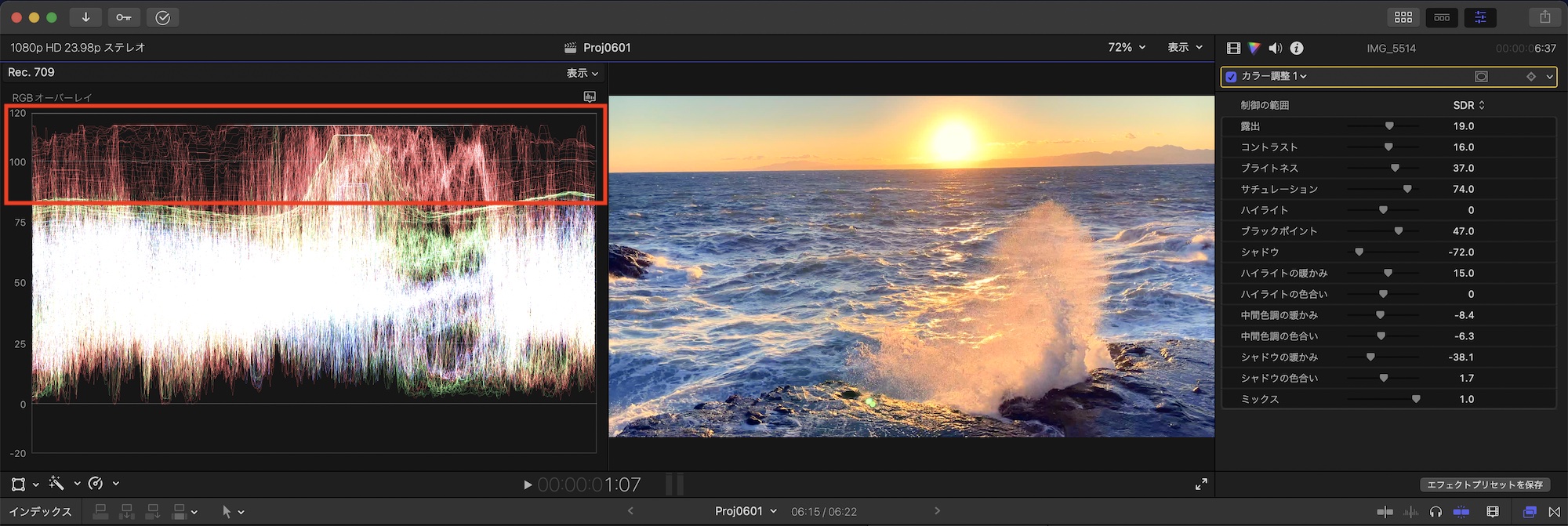Click the import media arrow icon

pyautogui.click(x=85, y=17)
